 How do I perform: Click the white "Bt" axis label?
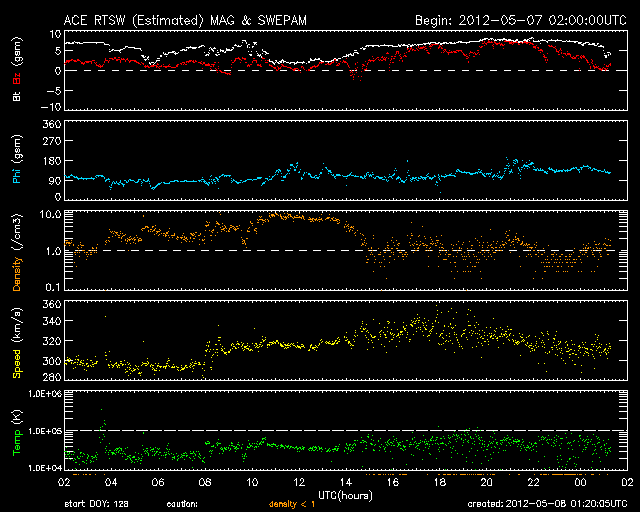[x=17, y=96]
